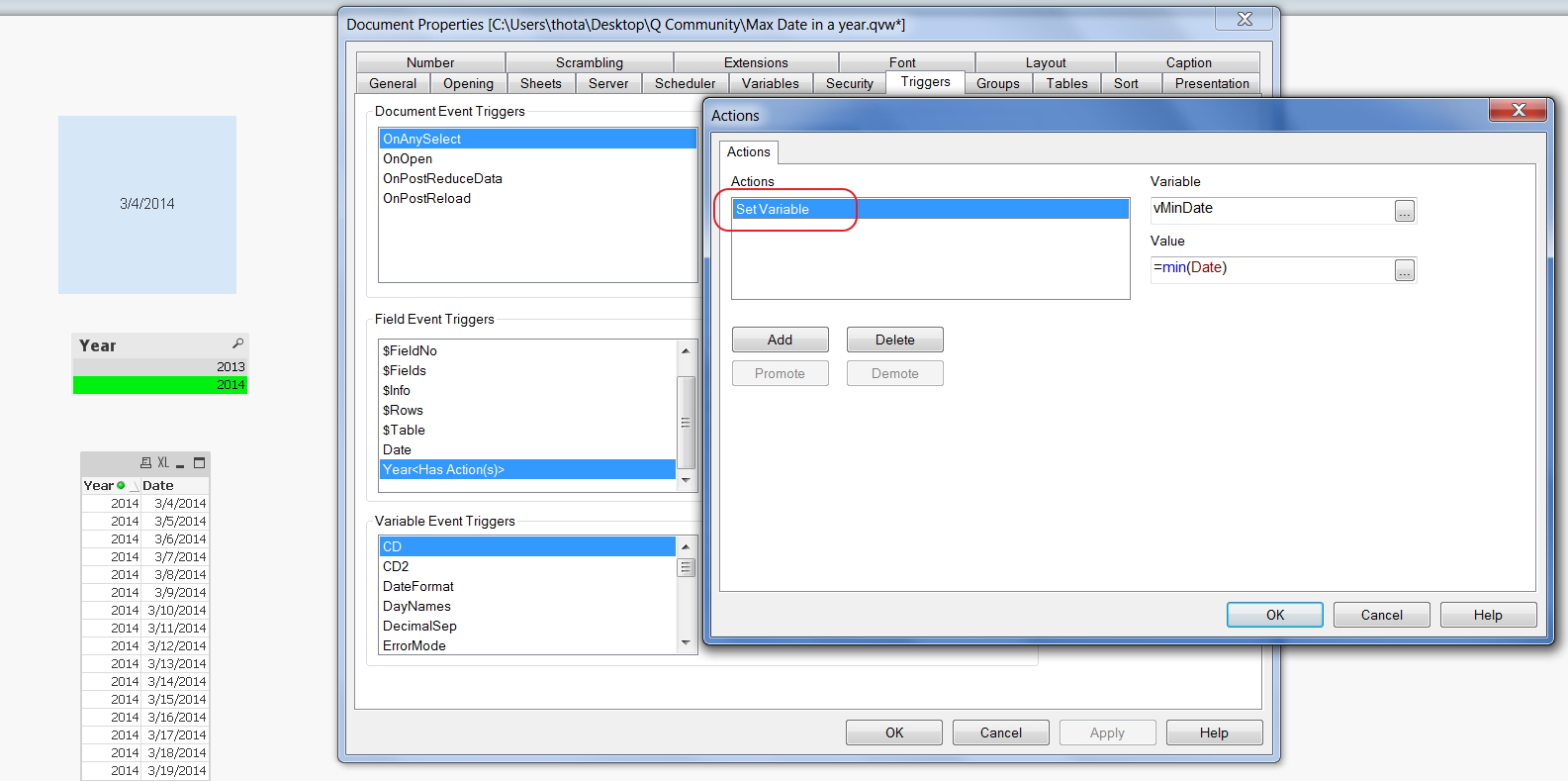Viewport: 1568px width, 781px height.
Task: Click the up arrow of the Variable Event Triggers scrollbar
Action: point(686,546)
